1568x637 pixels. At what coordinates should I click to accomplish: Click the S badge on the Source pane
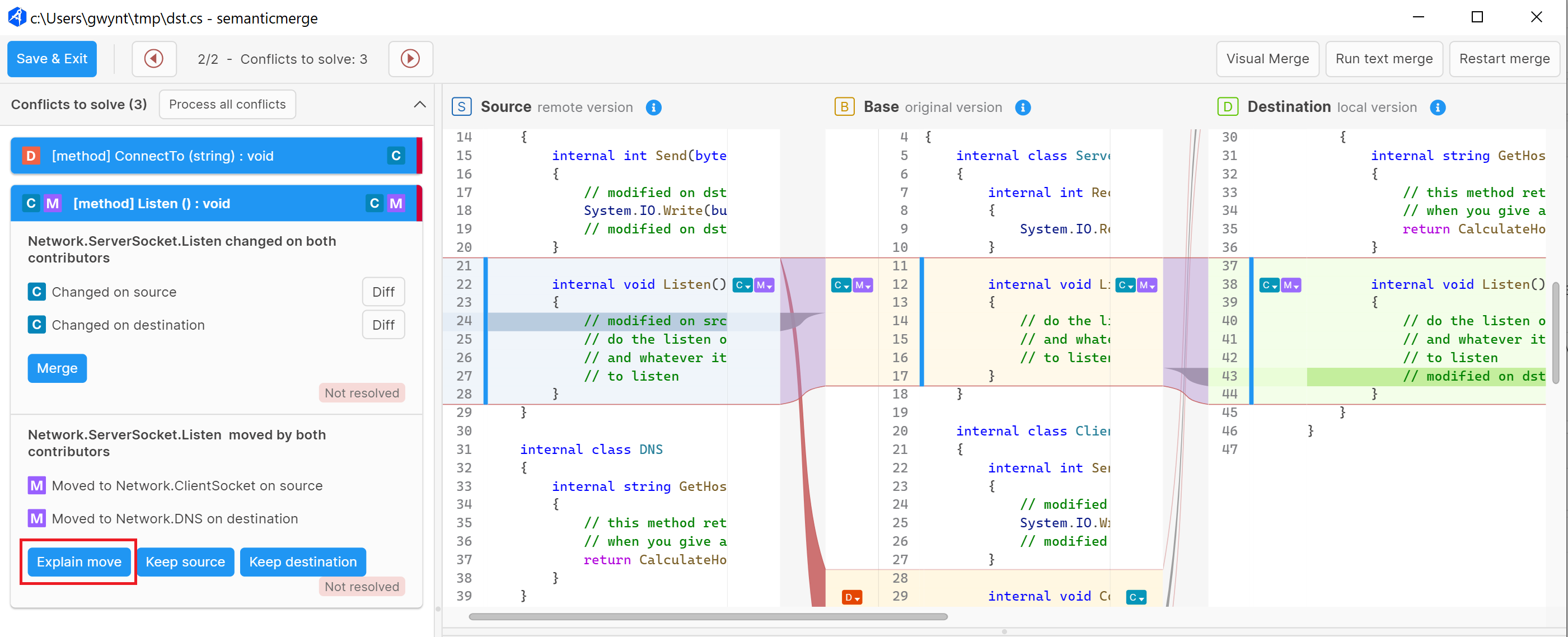(462, 106)
